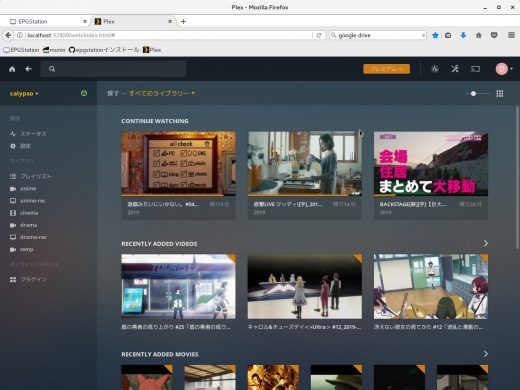Viewport: 520px width, 390px height.
Task: Click the orange premium button
Action: click(x=387, y=69)
